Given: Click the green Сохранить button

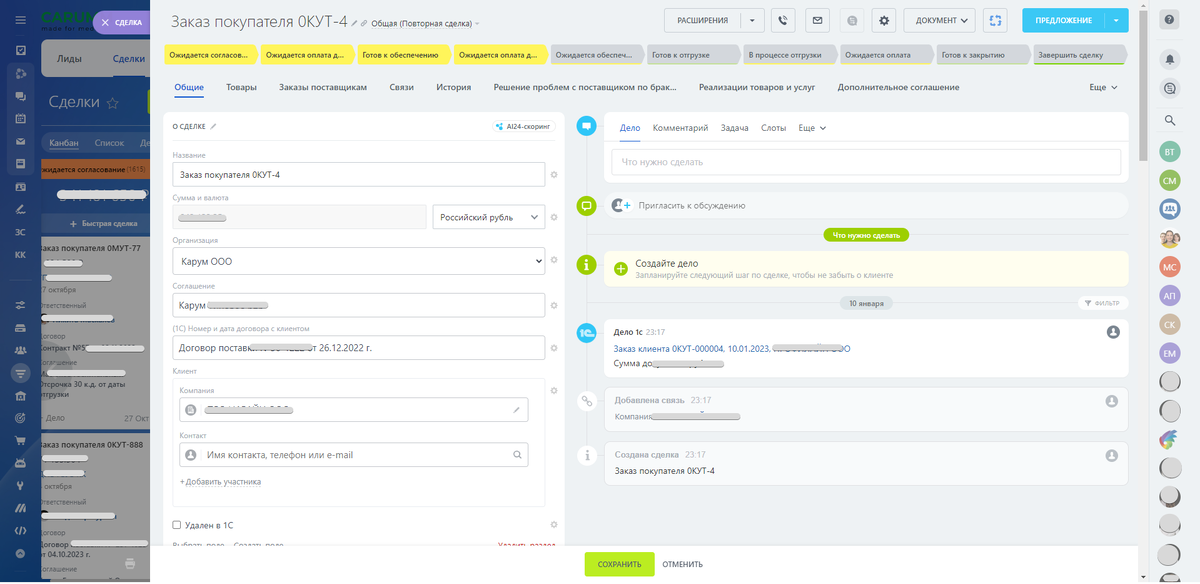Looking at the screenshot, I should (619, 564).
